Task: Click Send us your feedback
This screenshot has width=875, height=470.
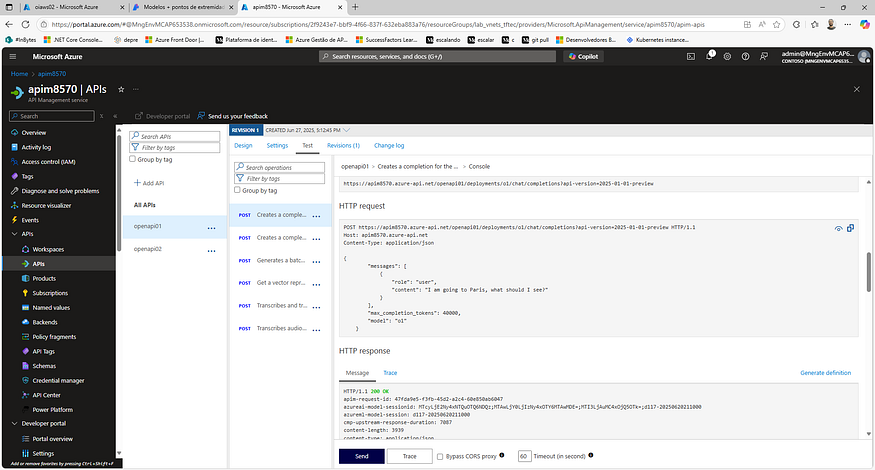Action: (x=233, y=116)
